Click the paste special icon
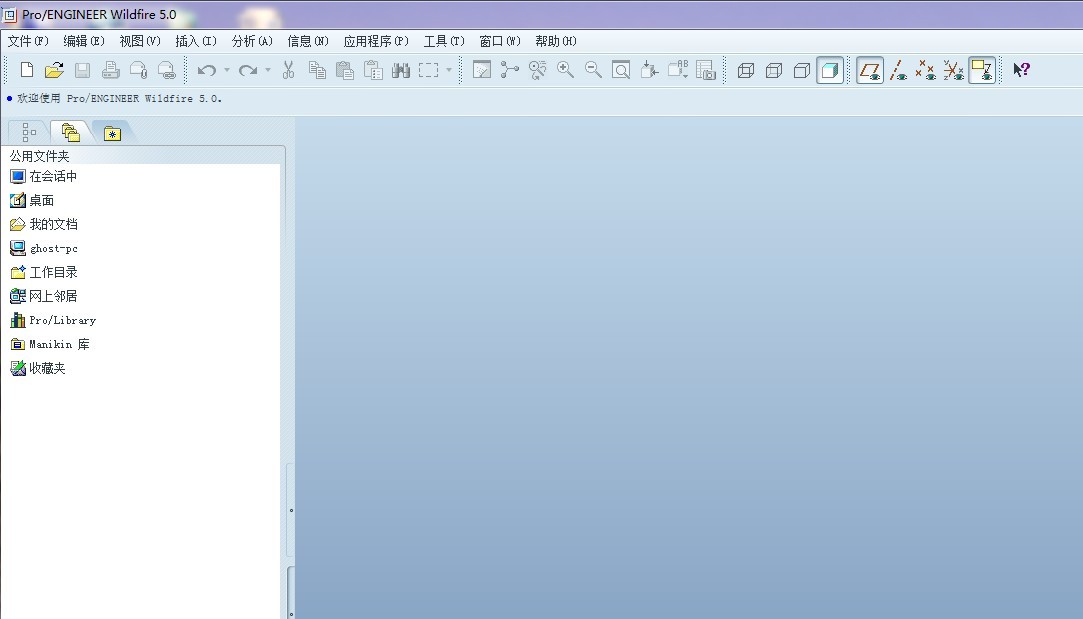Screen dimensions: 1083x619 click(373, 70)
